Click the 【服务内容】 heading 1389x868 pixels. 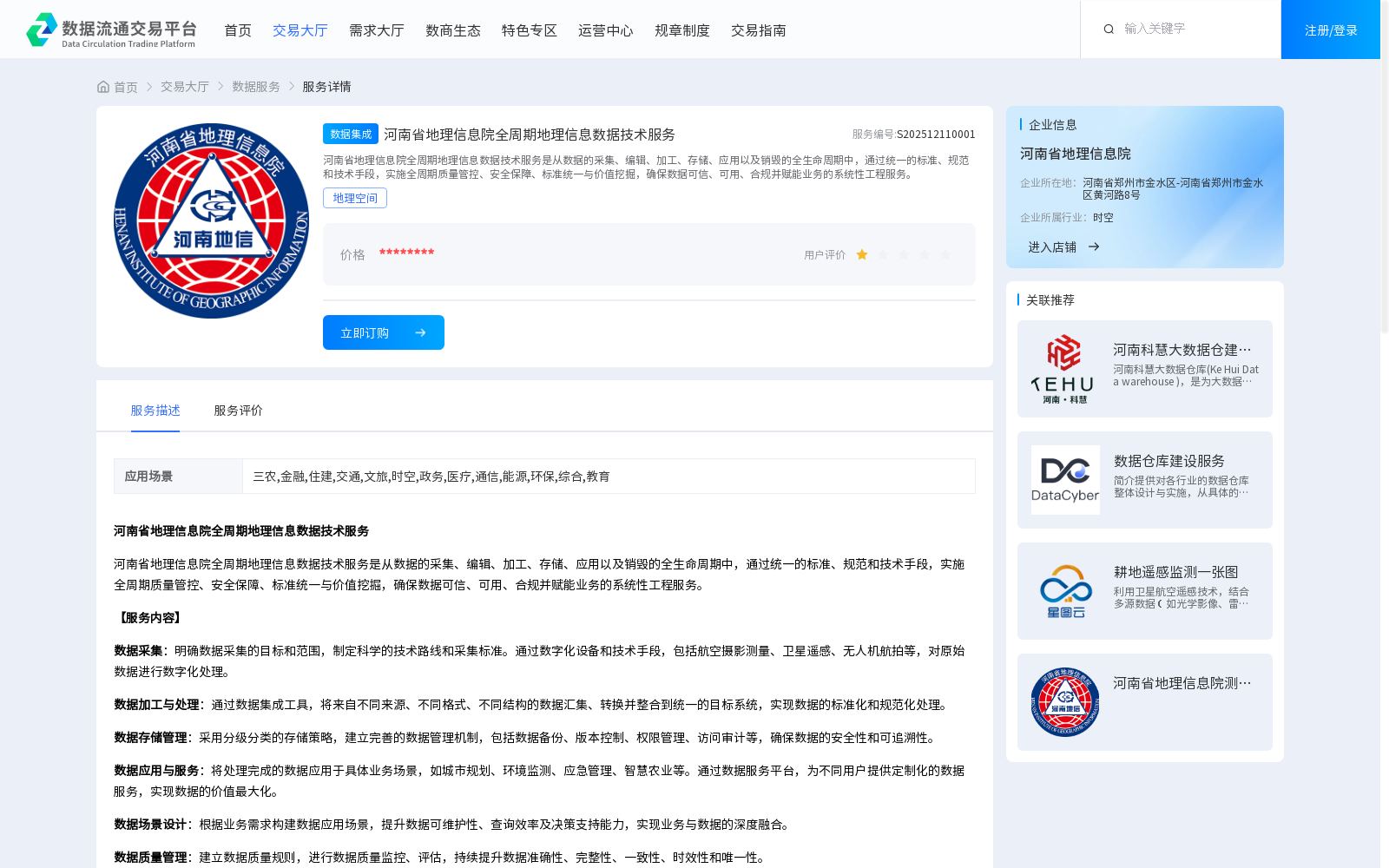(x=148, y=618)
